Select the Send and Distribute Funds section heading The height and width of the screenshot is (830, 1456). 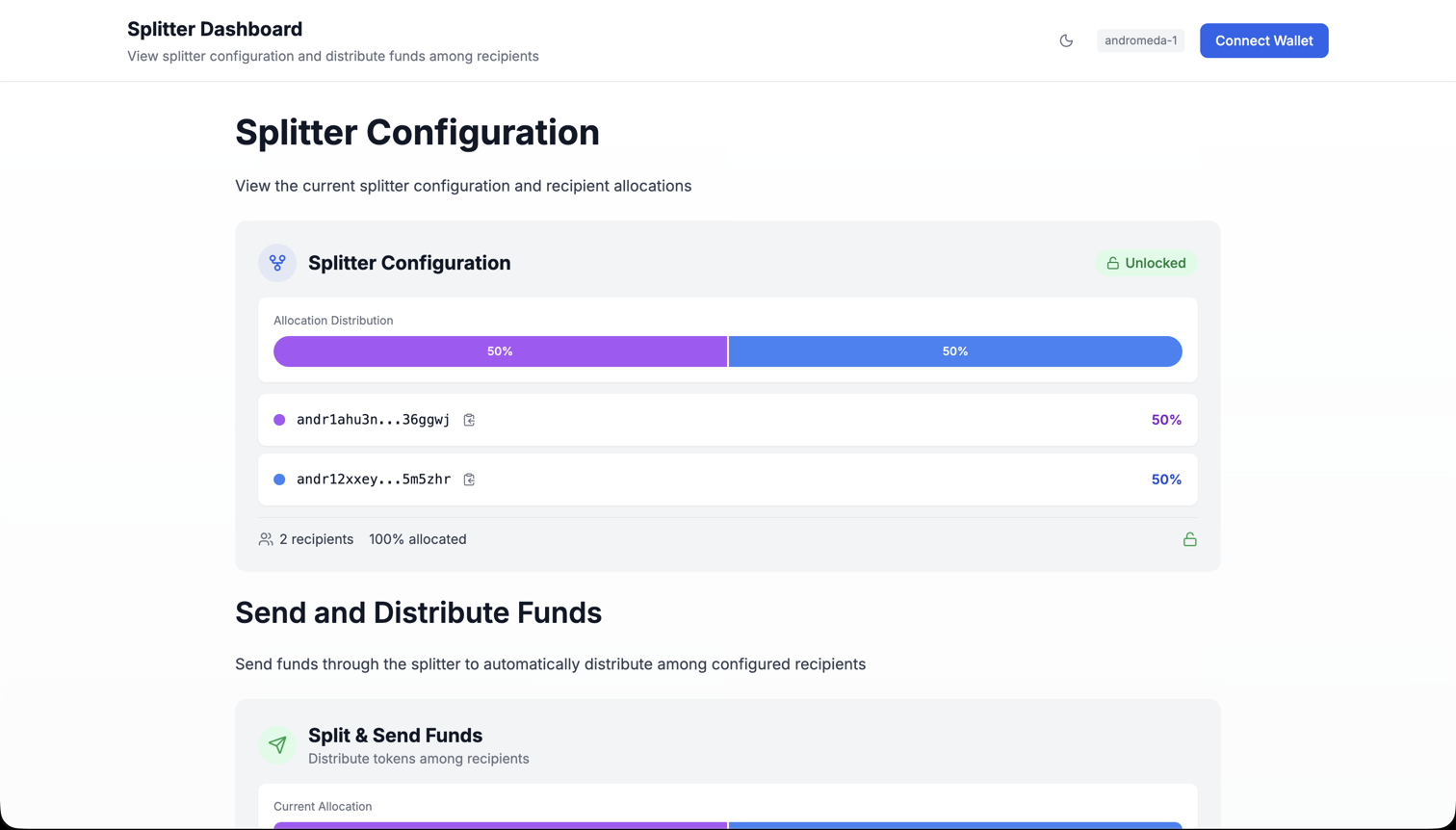[x=418, y=612]
